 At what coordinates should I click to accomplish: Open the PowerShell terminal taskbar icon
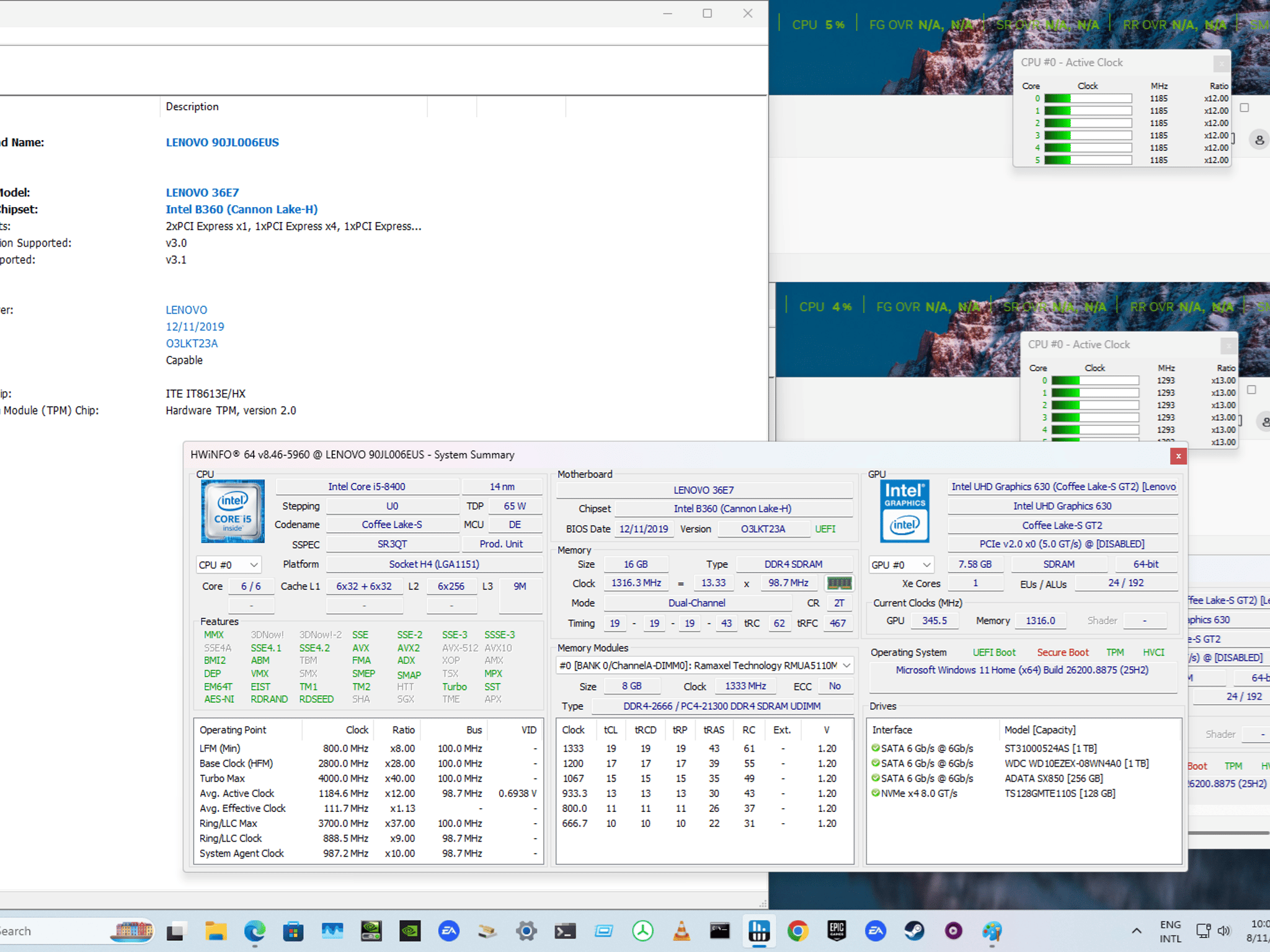pyautogui.click(x=566, y=931)
